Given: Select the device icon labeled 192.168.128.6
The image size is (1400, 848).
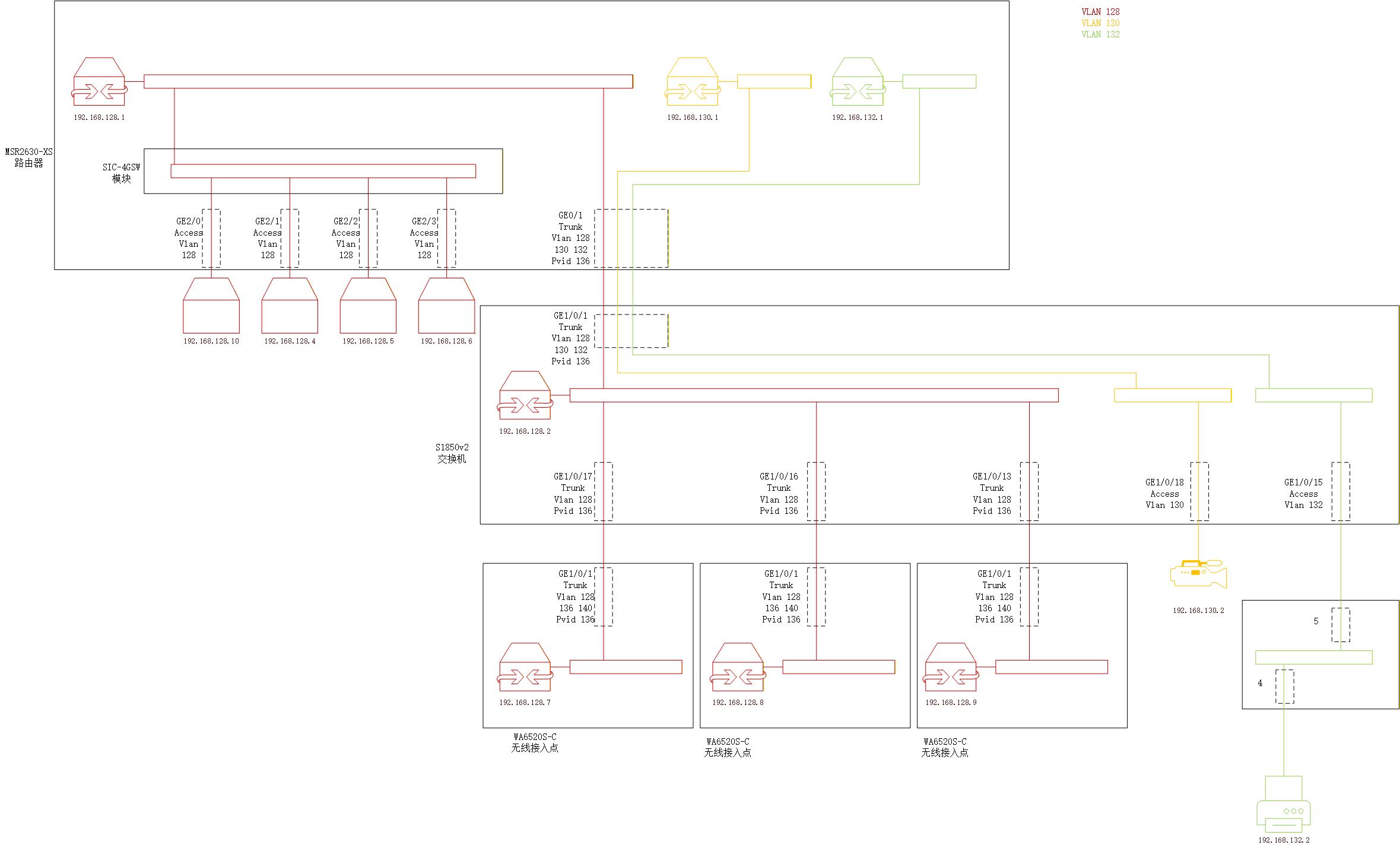Looking at the screenshot, I should click(x=446, y=306).
